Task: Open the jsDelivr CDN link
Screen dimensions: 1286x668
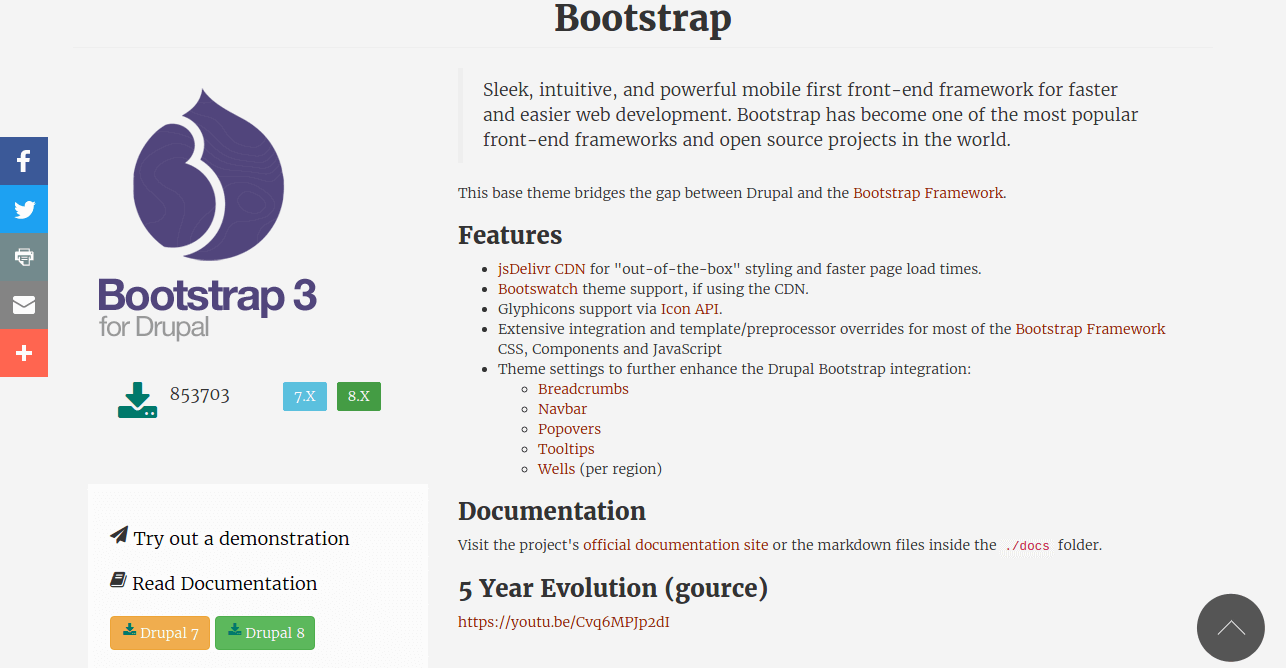Action: click(542, 269)
